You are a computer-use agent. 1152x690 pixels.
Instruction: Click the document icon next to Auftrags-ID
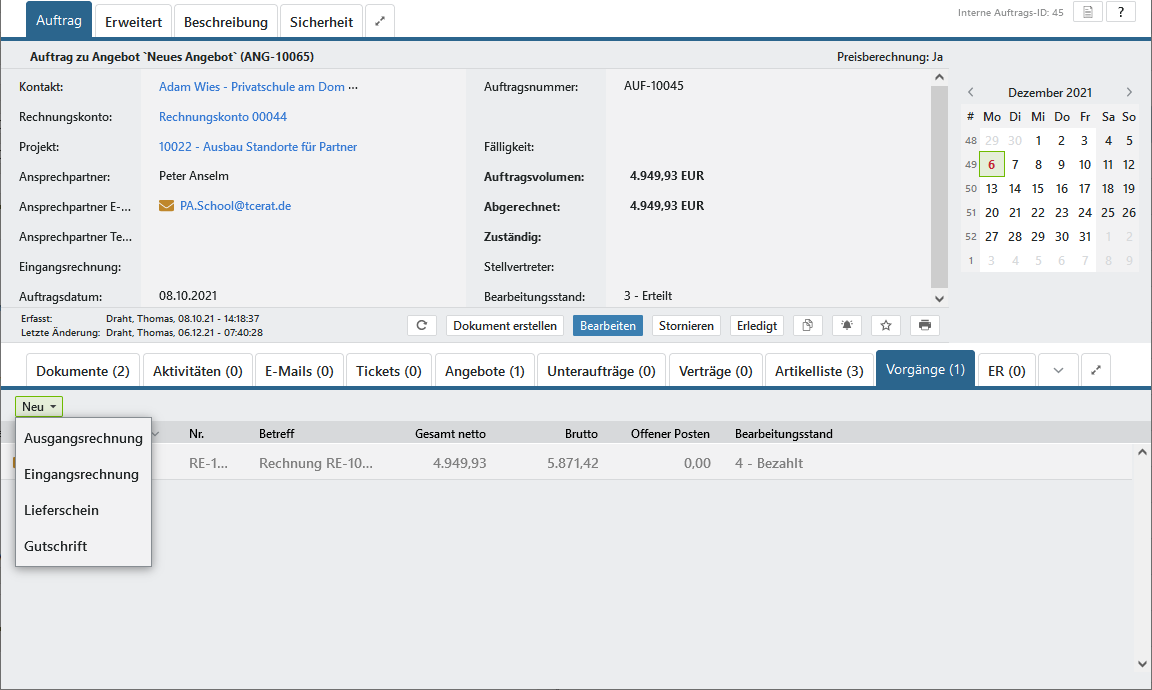(x=1088, y=13)
